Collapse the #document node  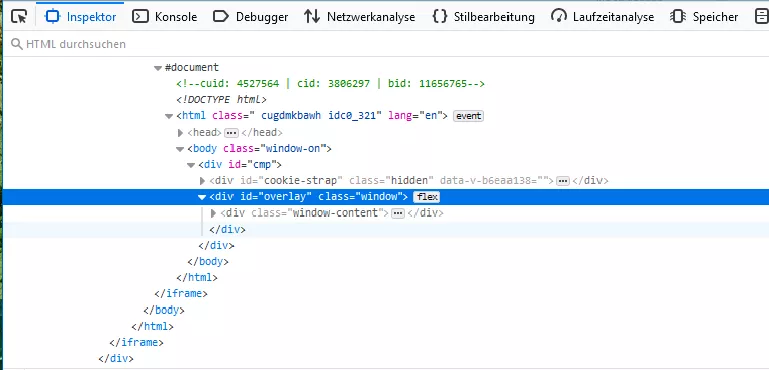[157, 68]
